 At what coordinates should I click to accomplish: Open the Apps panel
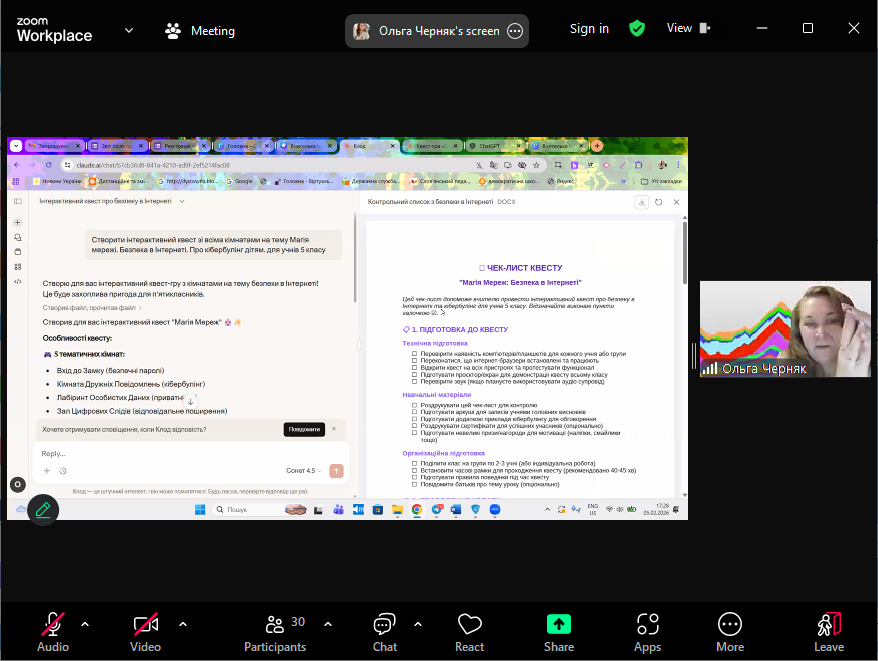click(647, 632)
